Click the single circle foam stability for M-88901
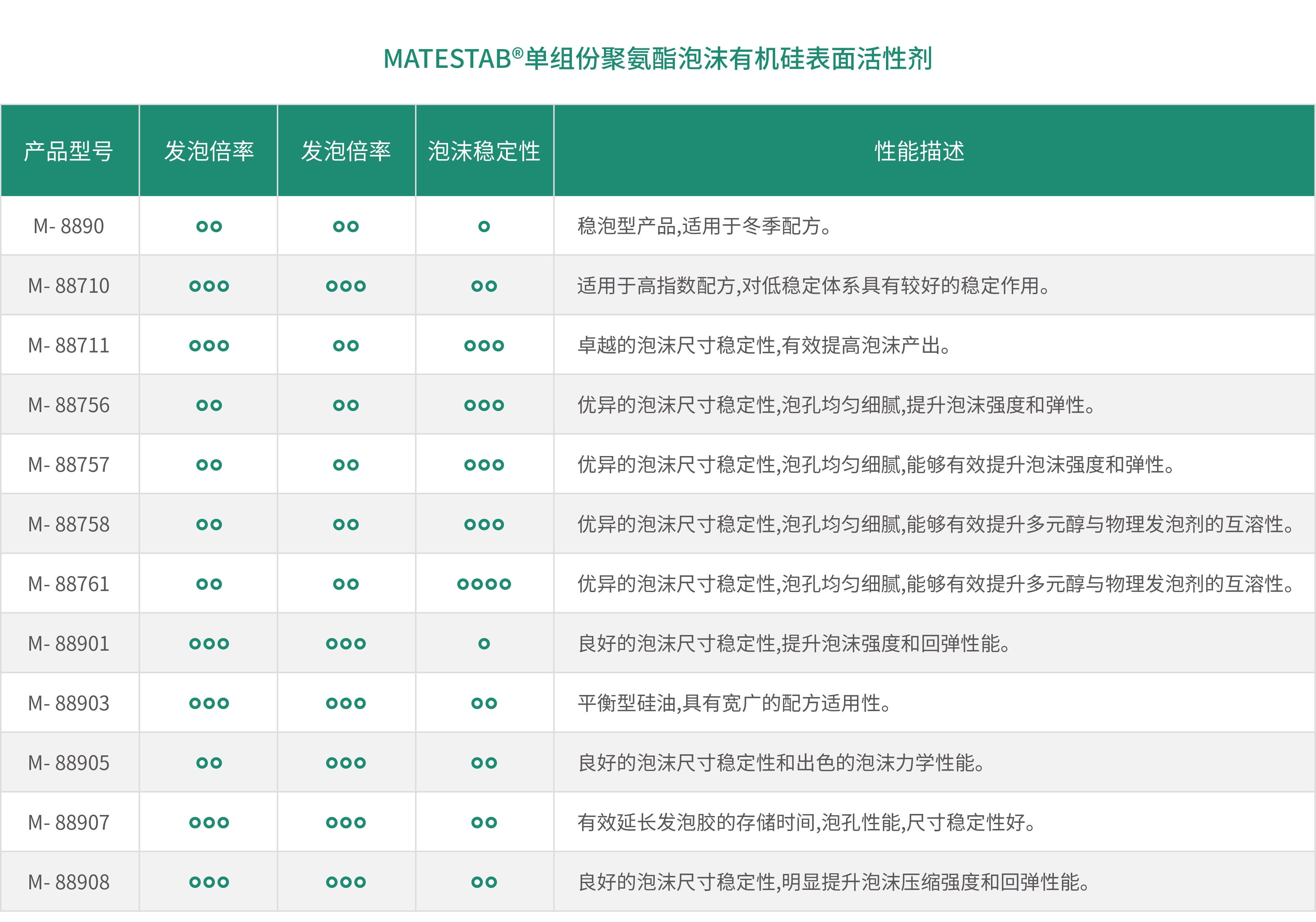Image resolution: width=1316 pixels, height=922 pixels. [484, 644]
